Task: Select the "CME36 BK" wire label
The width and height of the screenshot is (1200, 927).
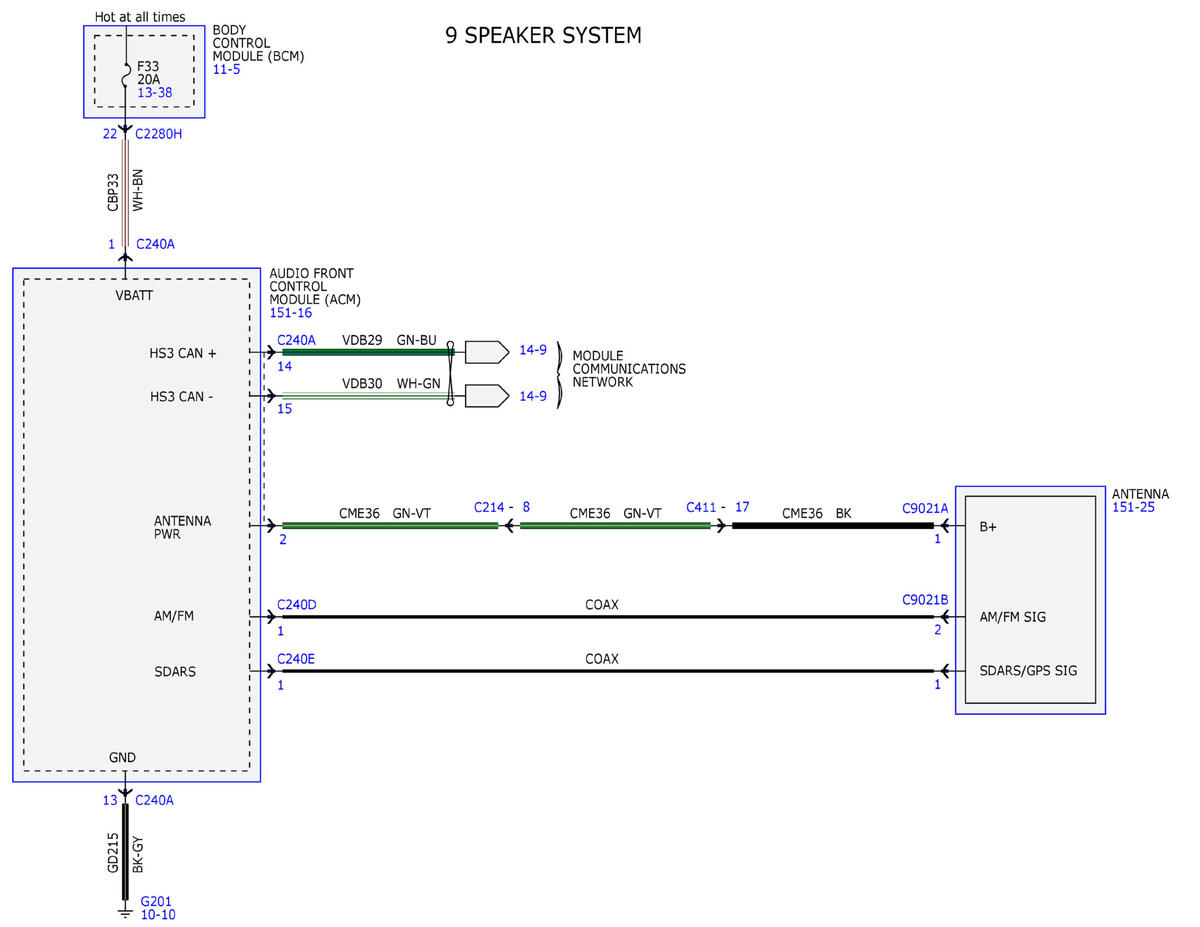Action: (817, 513)
